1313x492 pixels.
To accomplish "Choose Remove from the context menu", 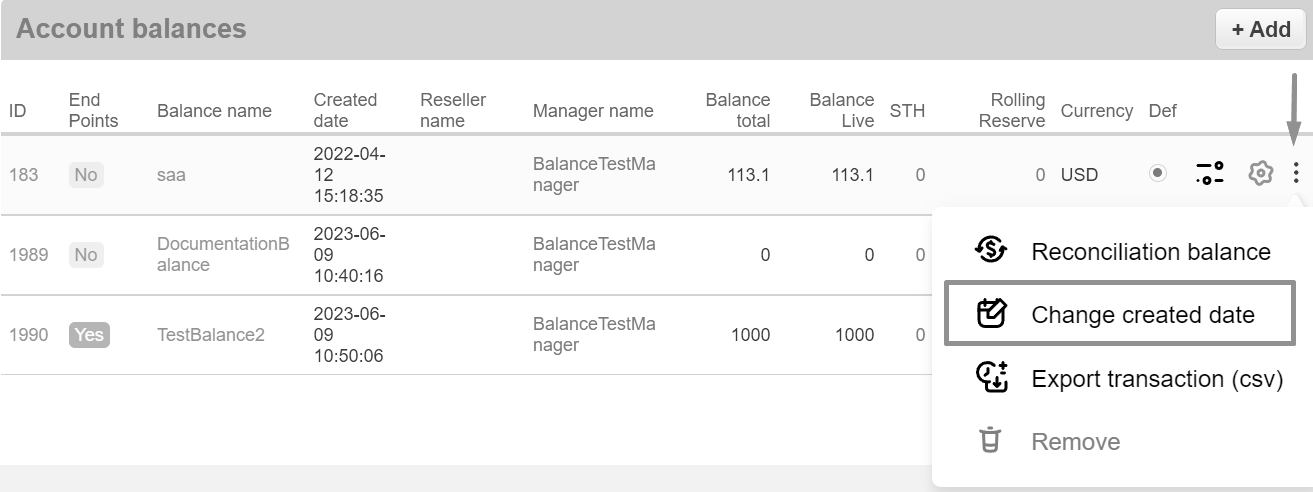I will click(1075, 441).
